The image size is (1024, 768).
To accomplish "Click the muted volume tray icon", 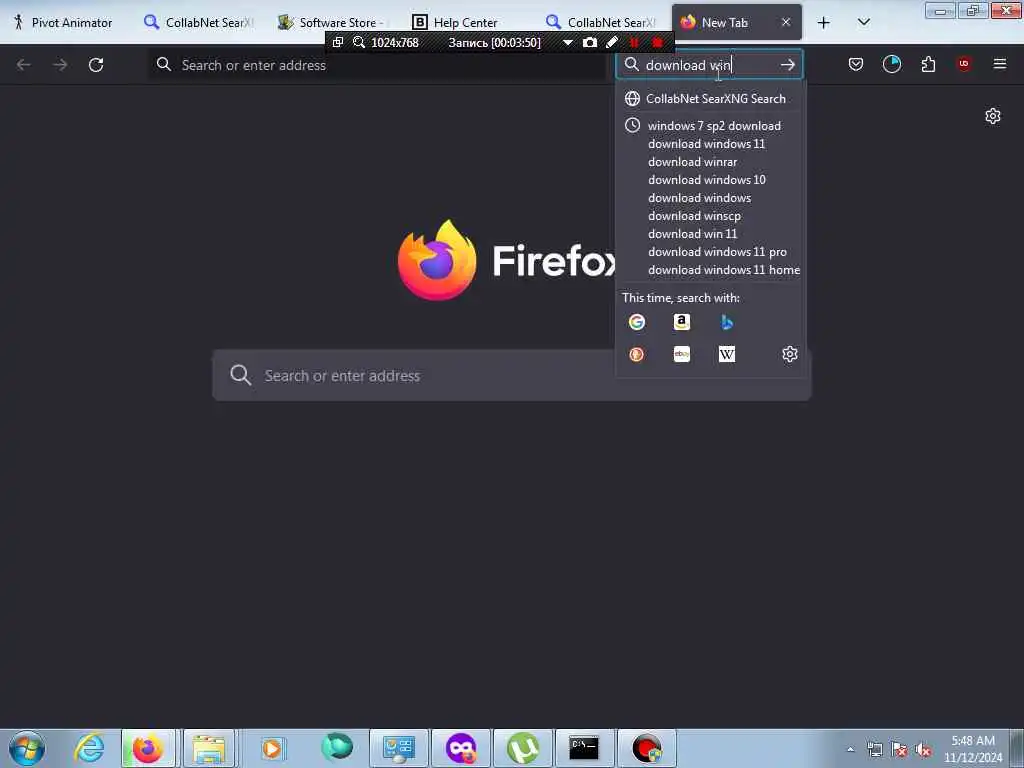I will click(923, 750).
